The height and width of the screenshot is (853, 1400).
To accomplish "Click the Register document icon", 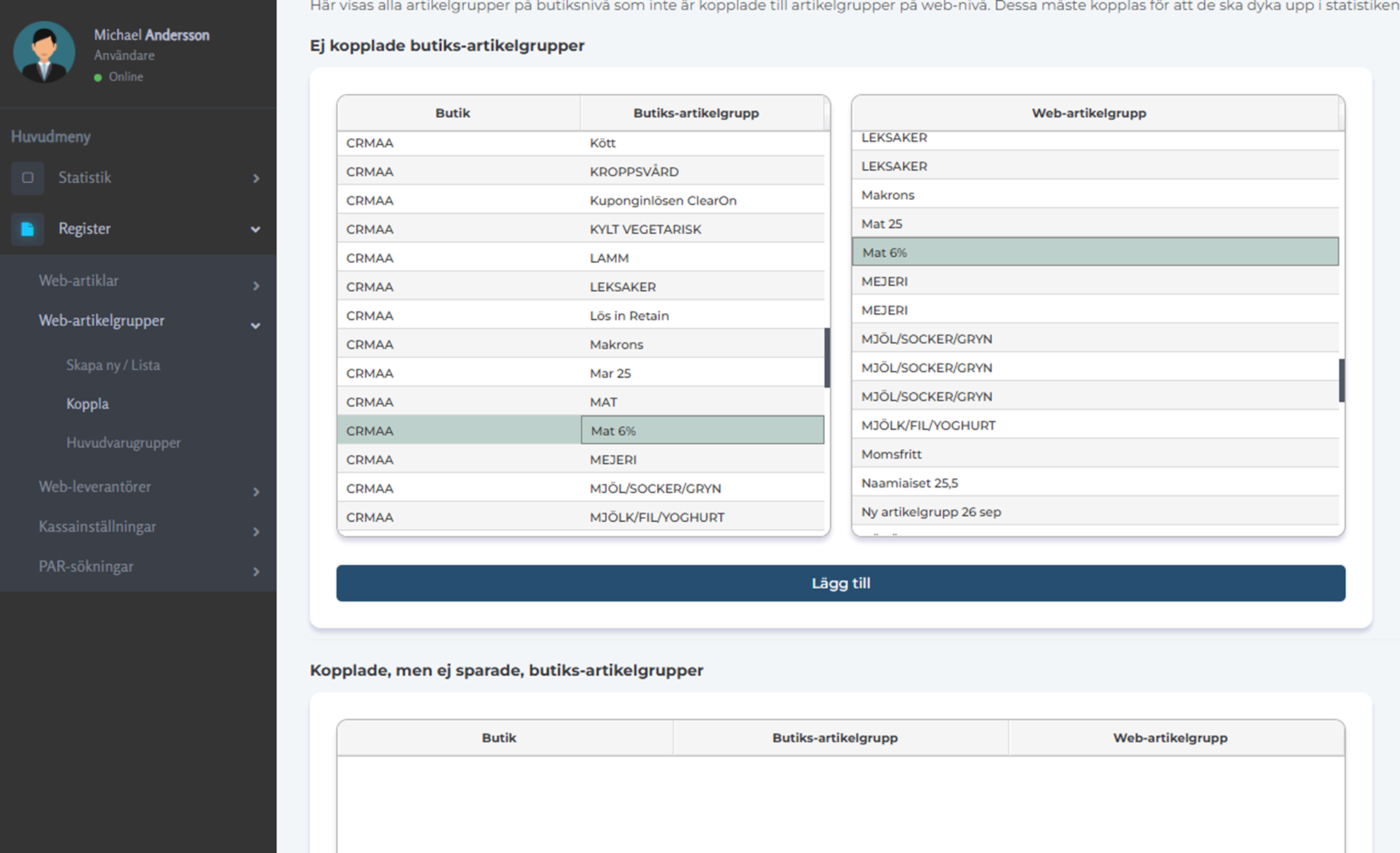I will 28,229.
